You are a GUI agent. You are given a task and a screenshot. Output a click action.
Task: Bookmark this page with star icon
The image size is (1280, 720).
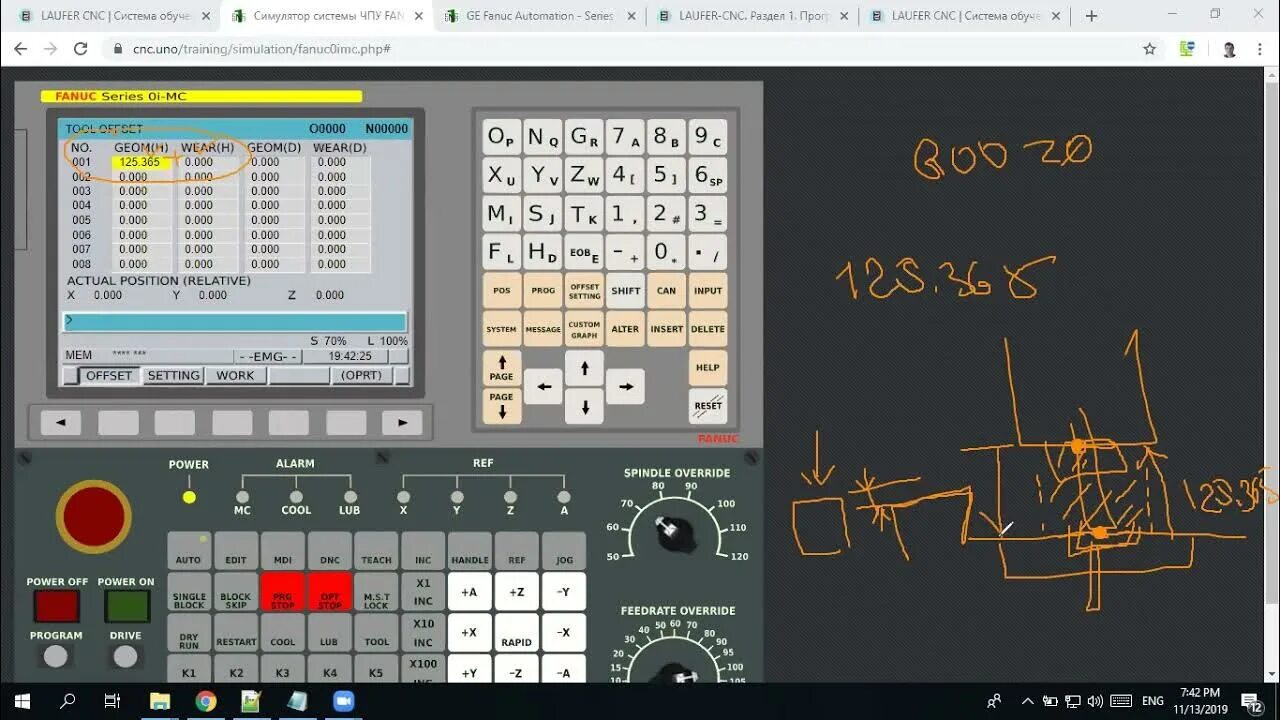1150,49
